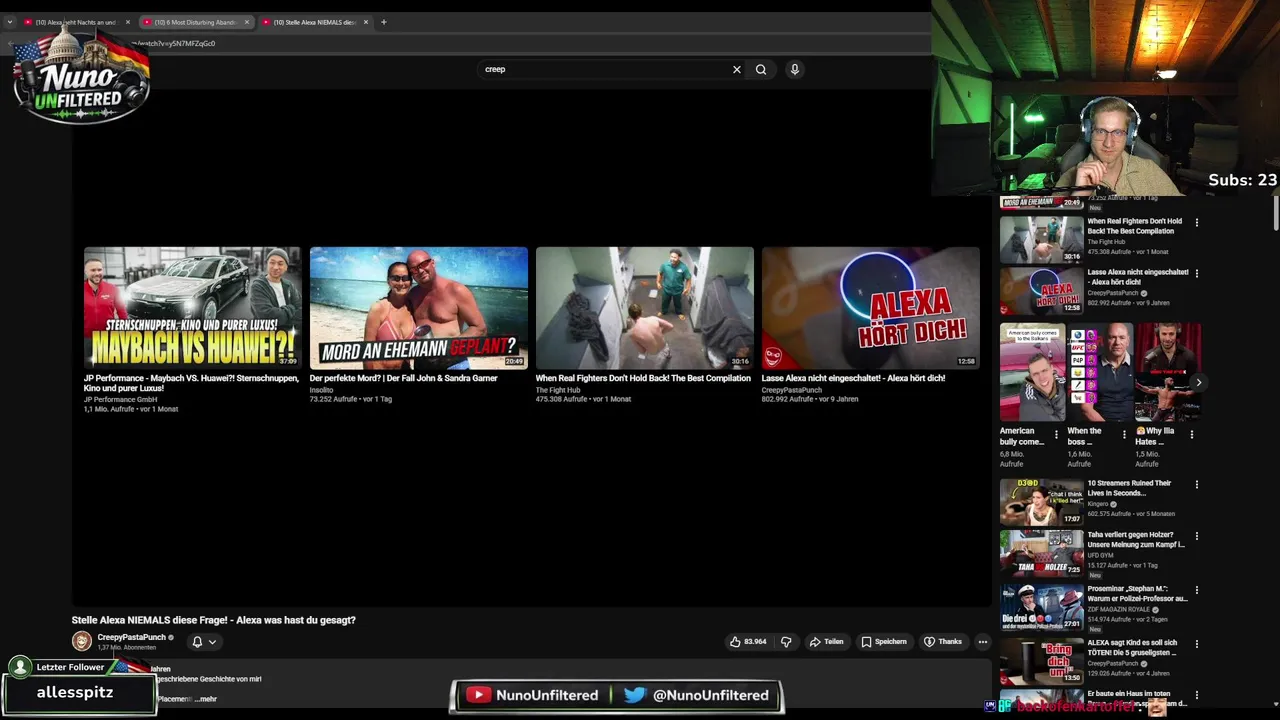Click the thumbs-down dislike icon
This screenshot has height=720, width=1280.
(786, 642)
